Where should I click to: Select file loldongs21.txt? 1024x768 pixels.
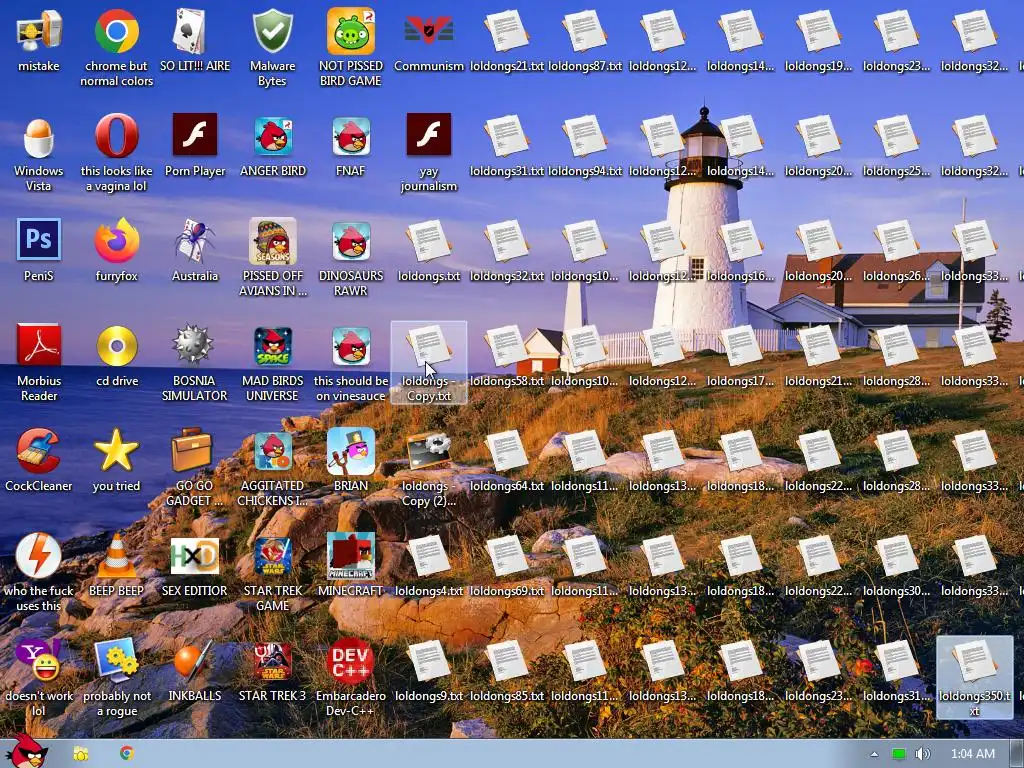point(507,31)
